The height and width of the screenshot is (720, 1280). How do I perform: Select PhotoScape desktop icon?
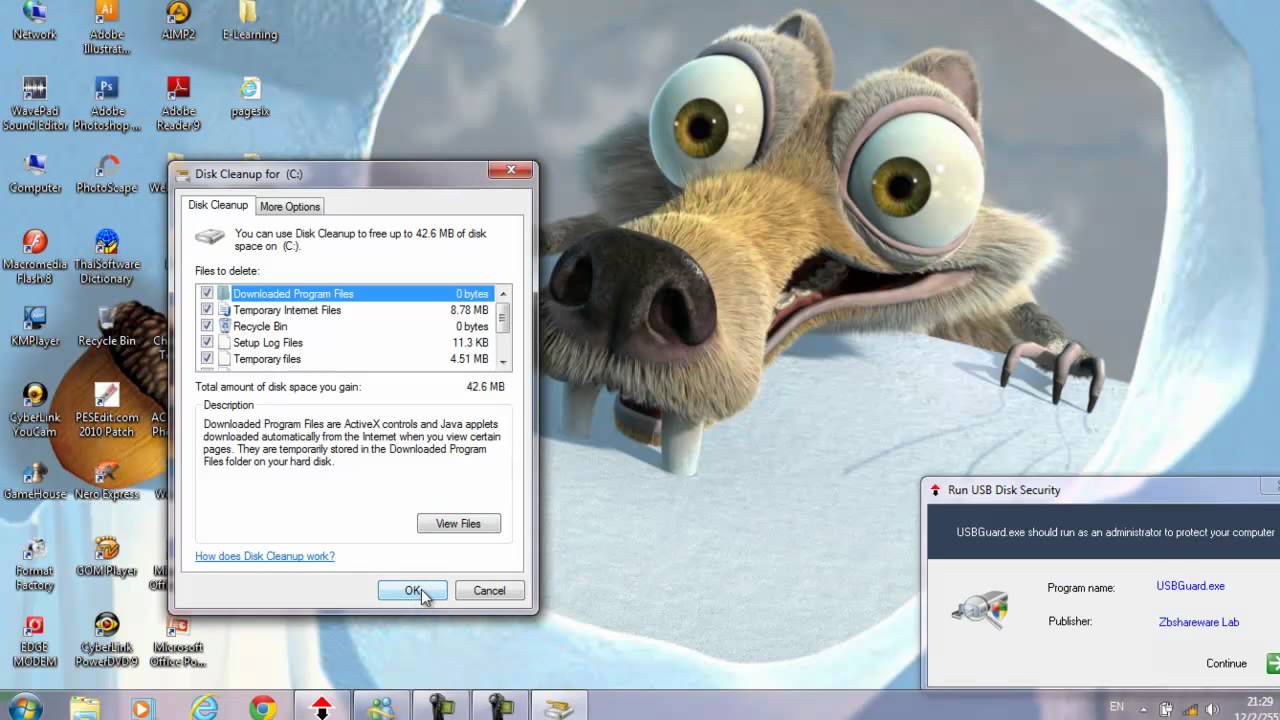click(x=107, y=173)
